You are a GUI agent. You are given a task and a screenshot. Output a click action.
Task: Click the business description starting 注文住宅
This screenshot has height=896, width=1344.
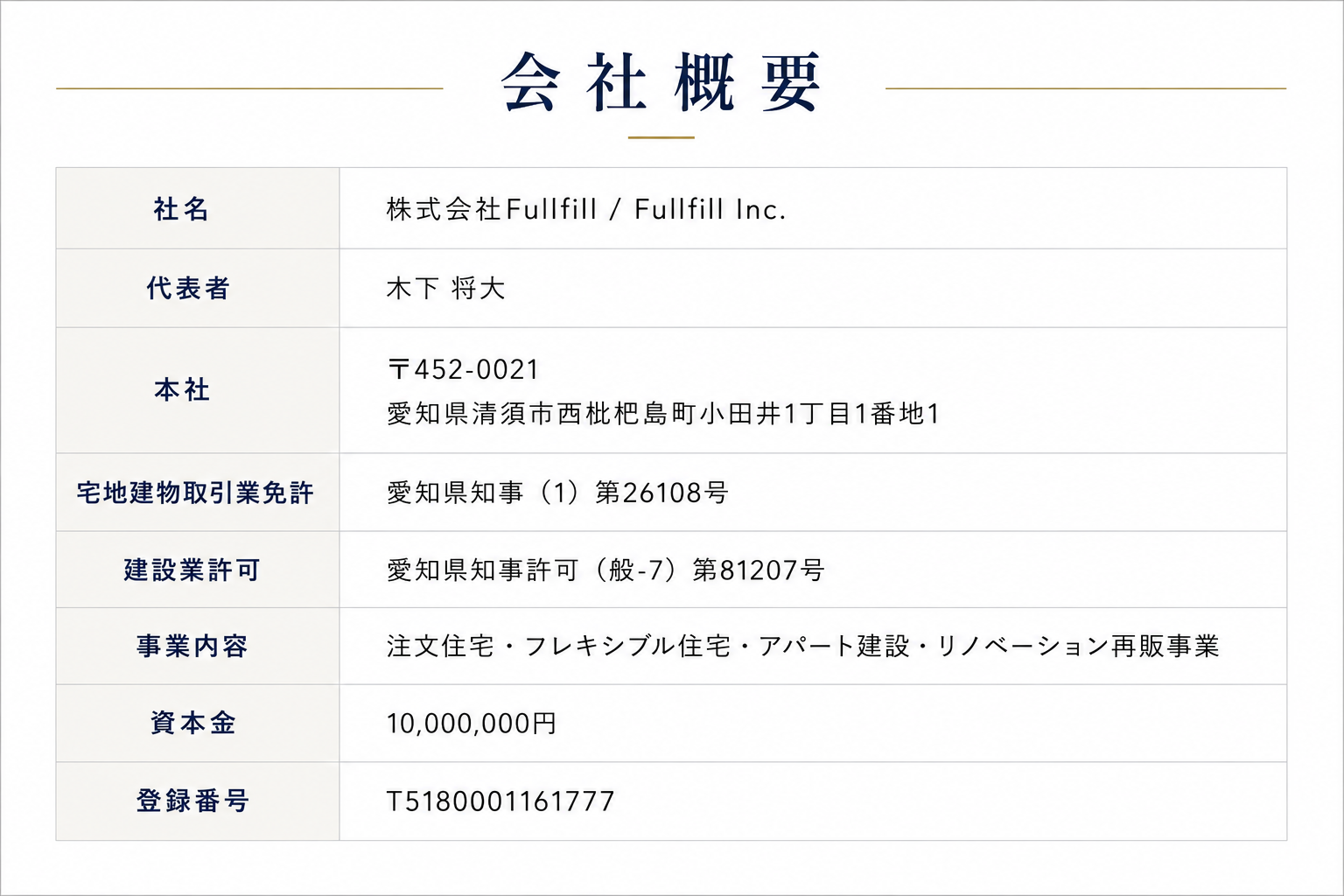802,646
